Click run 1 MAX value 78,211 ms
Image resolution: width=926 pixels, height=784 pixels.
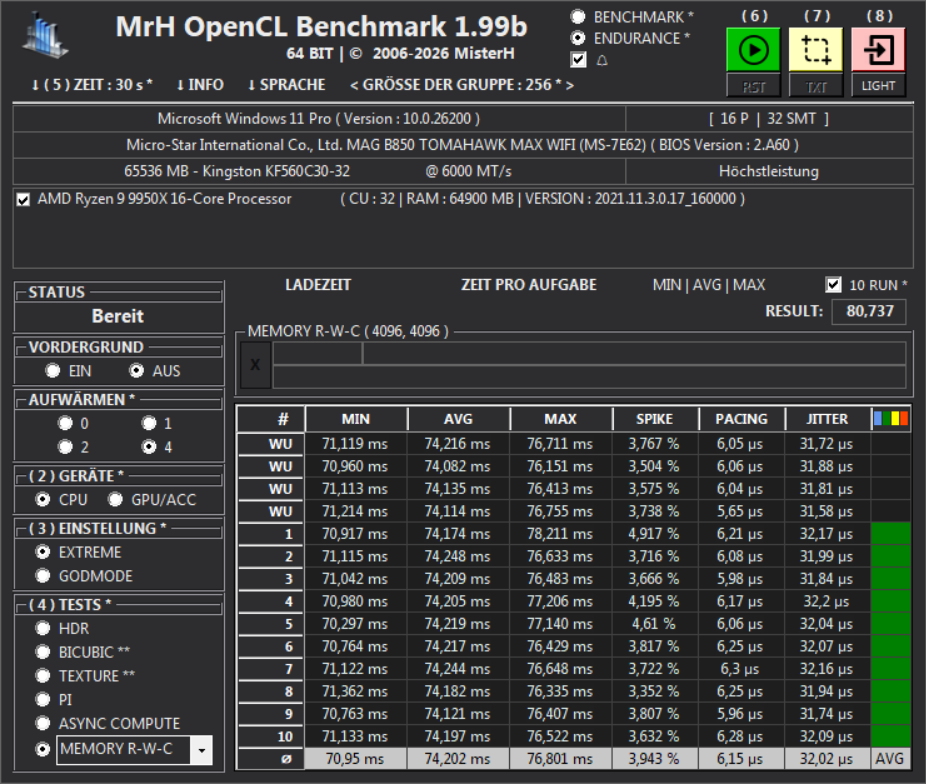pos(560,534)
